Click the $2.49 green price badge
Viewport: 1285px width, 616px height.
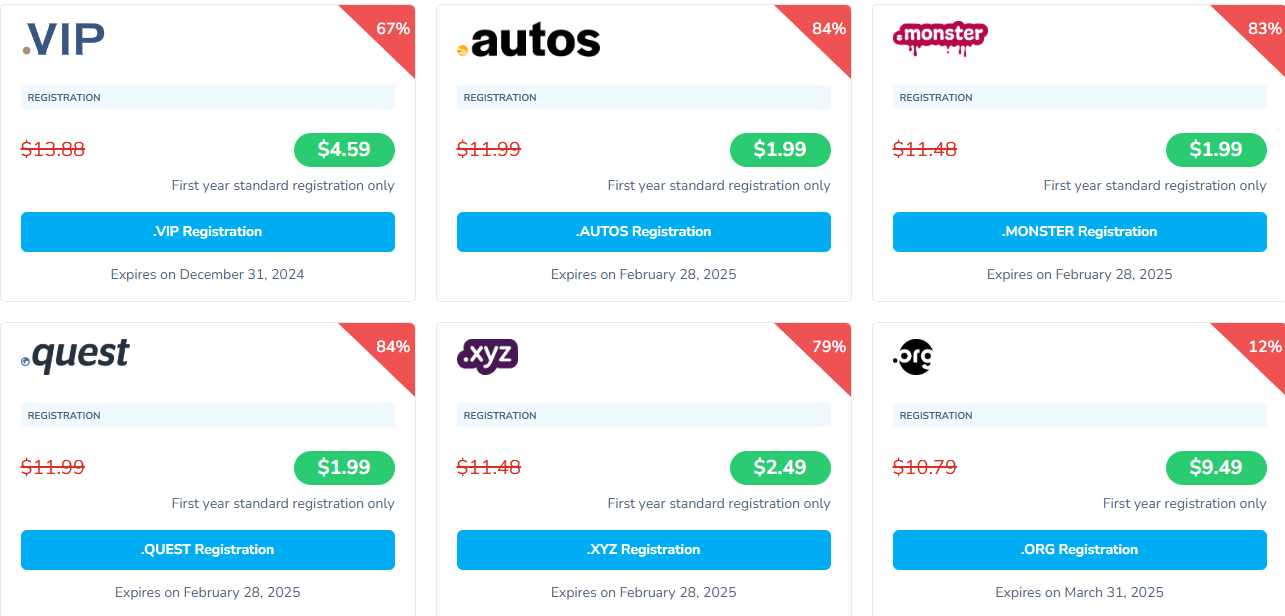pos(780,468)
